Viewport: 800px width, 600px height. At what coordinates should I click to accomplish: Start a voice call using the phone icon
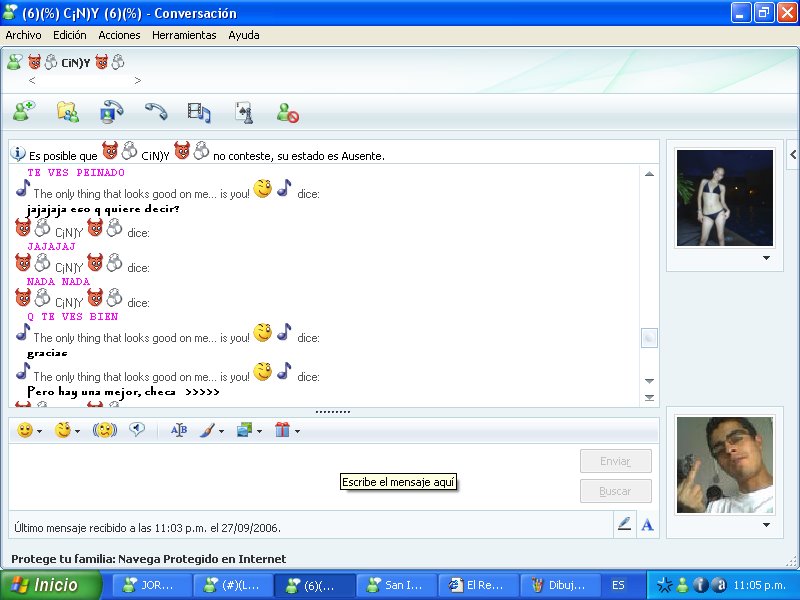pos(156,111)
